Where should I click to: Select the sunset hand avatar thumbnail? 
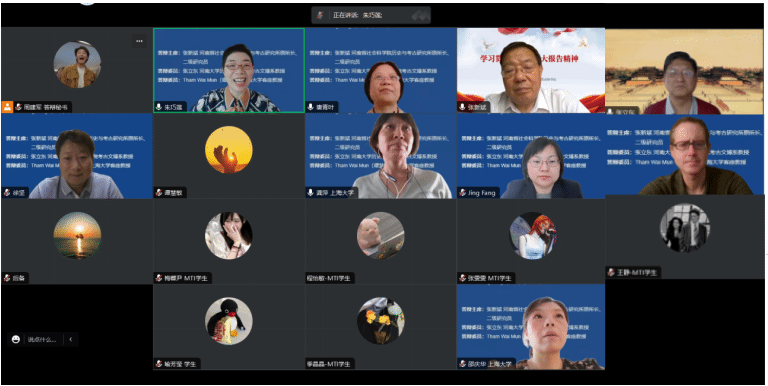coord(229,149)
